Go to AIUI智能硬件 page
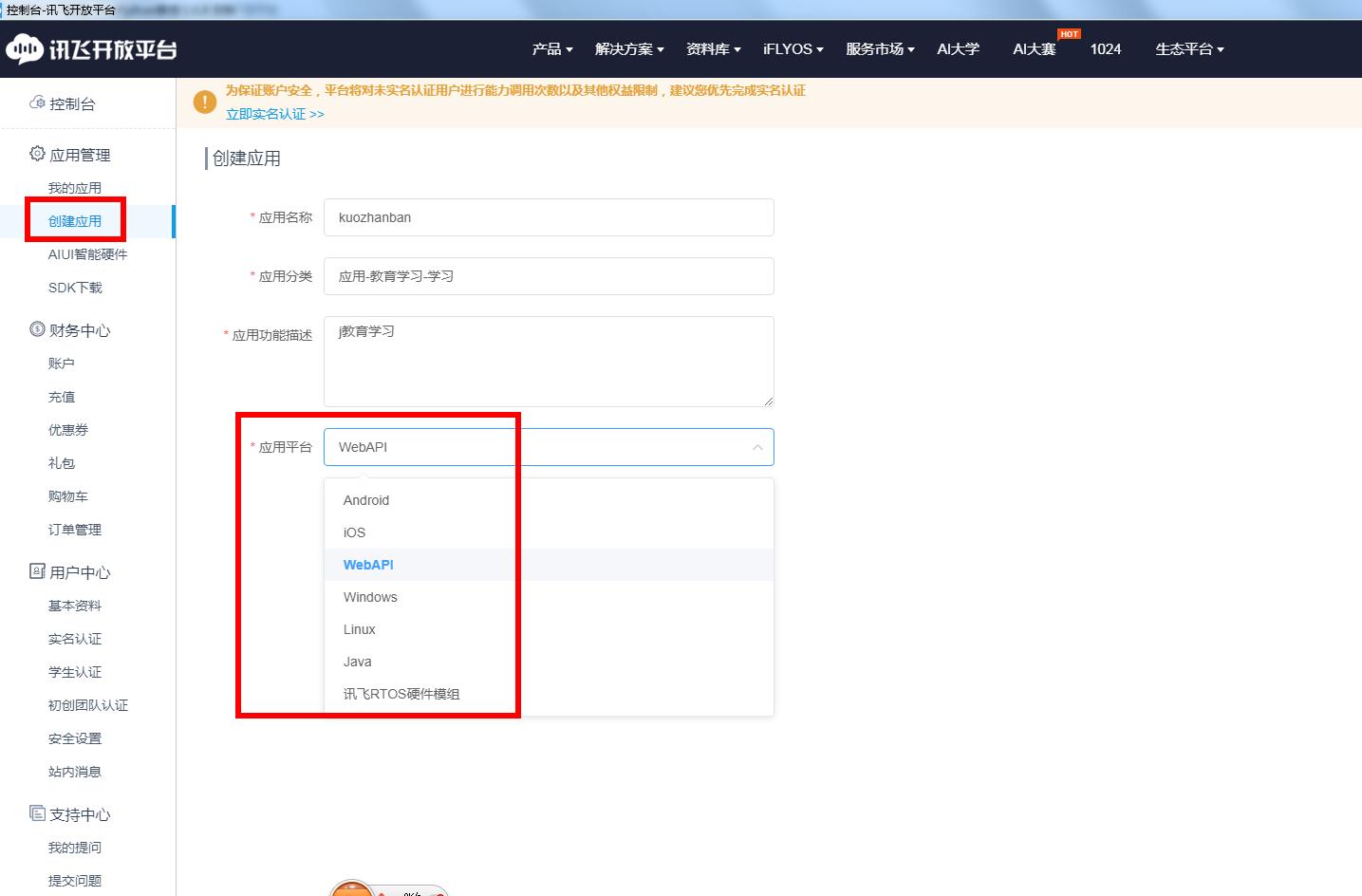Image resolution: width=1362 pixels, height=896 pixels. pyautogui.click(x=87, y=254)
